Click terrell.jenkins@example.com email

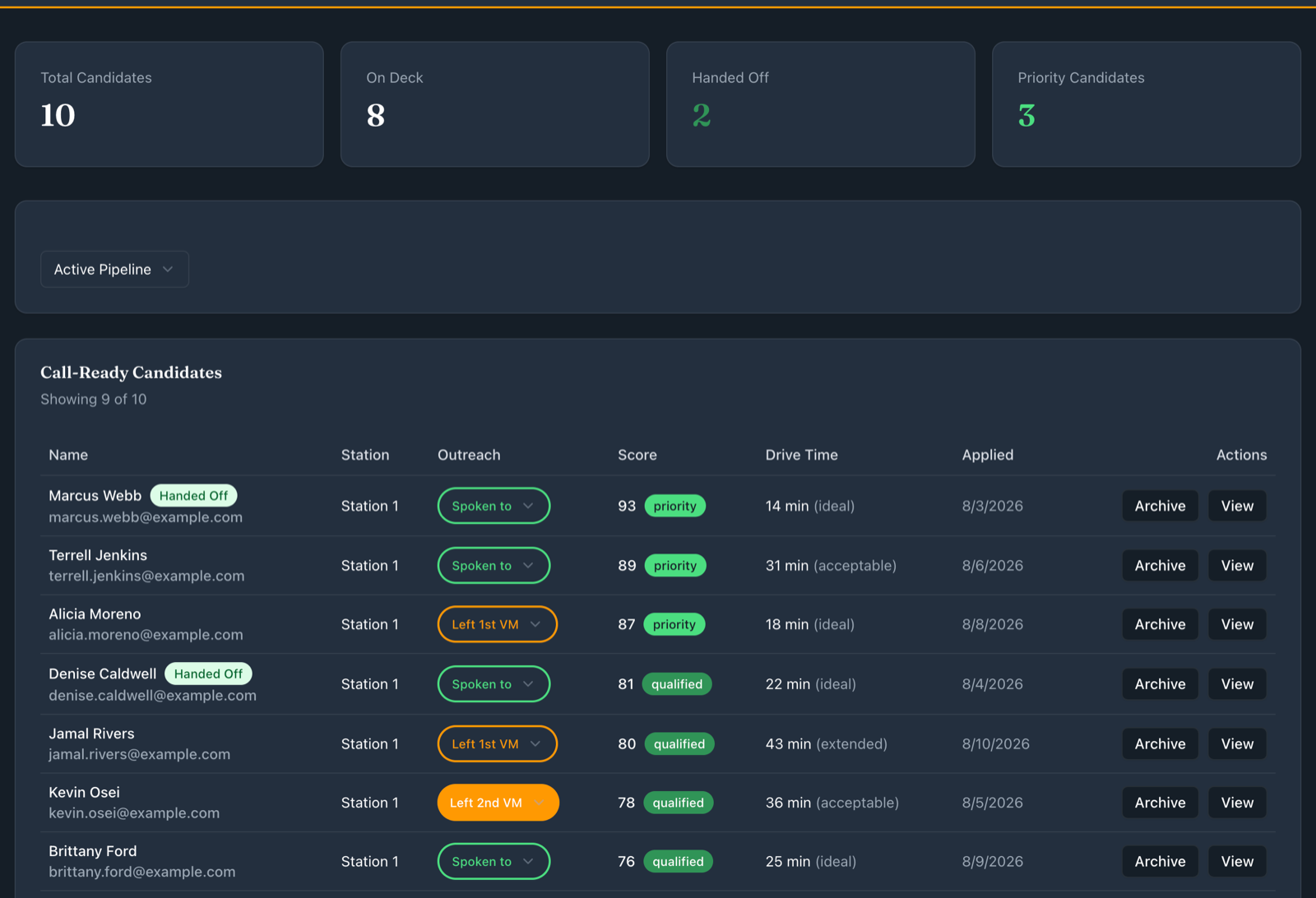coord(146,576)
